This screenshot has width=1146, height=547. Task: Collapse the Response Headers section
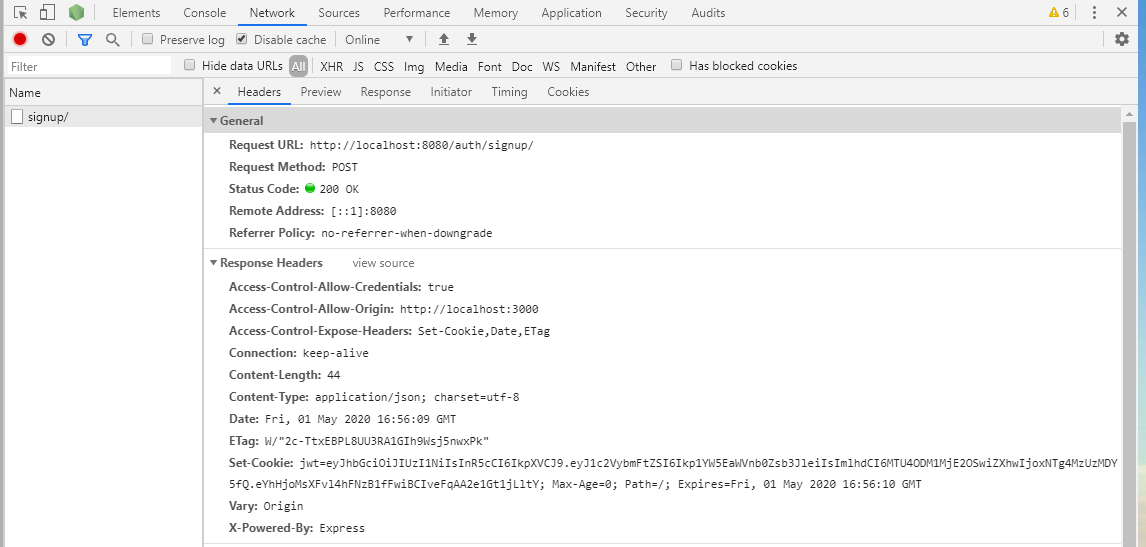pyautogui.click(x=213, y=263)
